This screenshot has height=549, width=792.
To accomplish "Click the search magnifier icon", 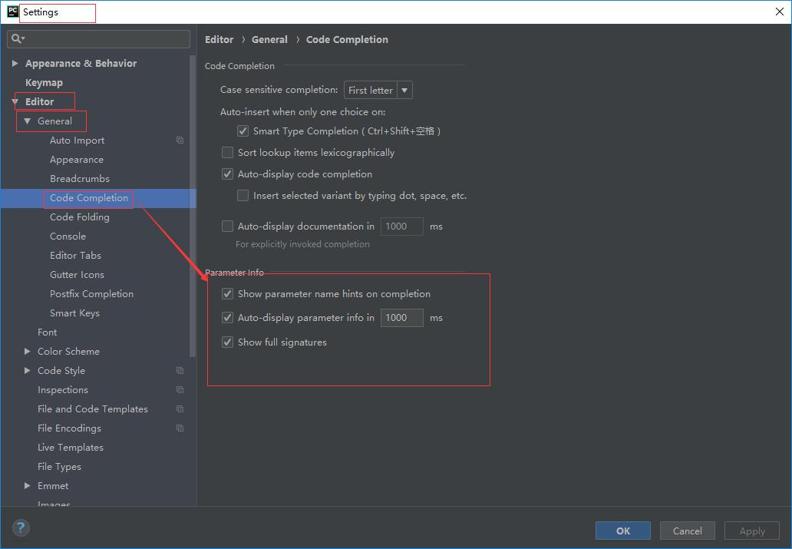I will [17, 38].
